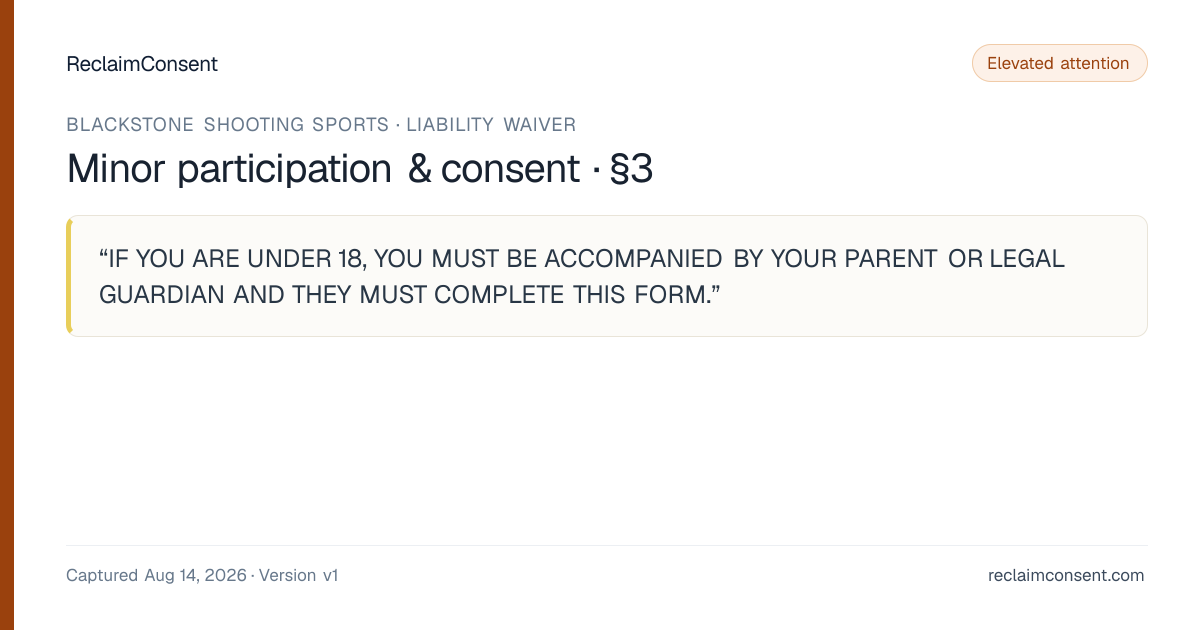Click the Version v1 label
This screenshot has height=630, width=1200.
coord(299,576)
